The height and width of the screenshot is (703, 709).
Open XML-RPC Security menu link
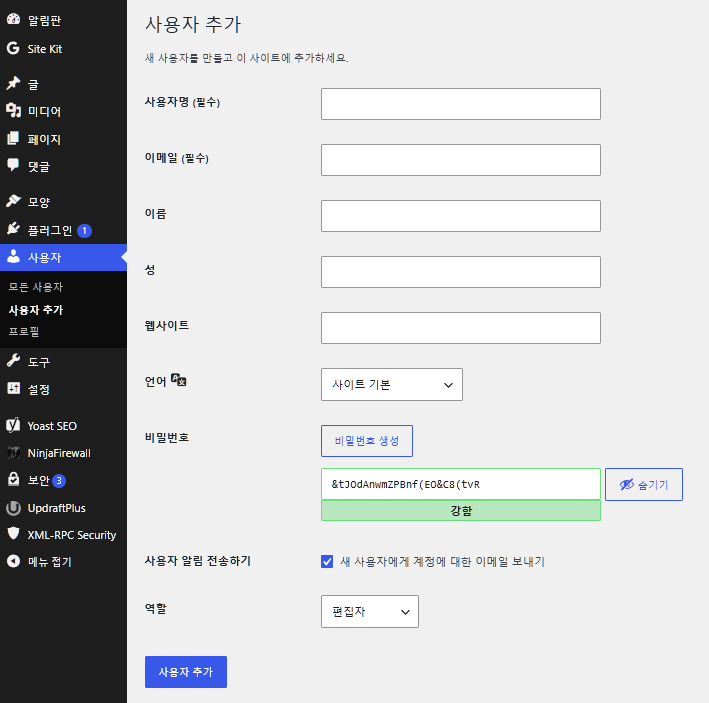click(72, 535)
